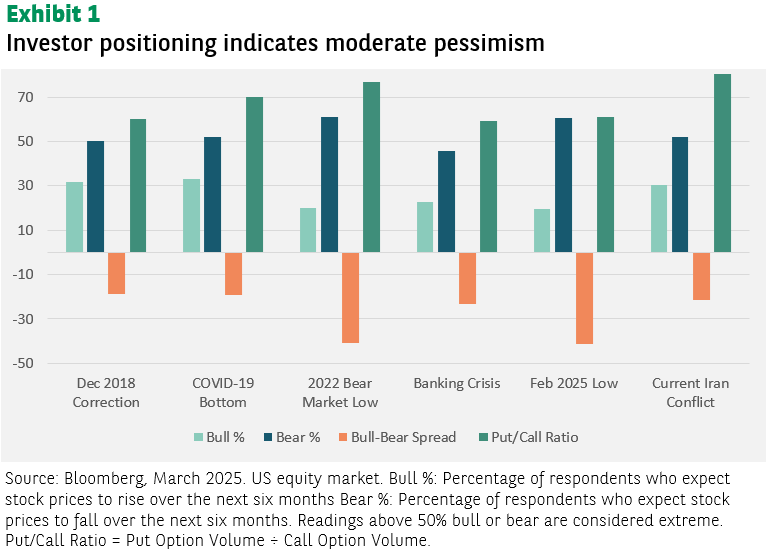Select the Bull % bar for COVID-19 Bottom
The height and width of the screenshot is (550, 766).
(x=191, y=216)
